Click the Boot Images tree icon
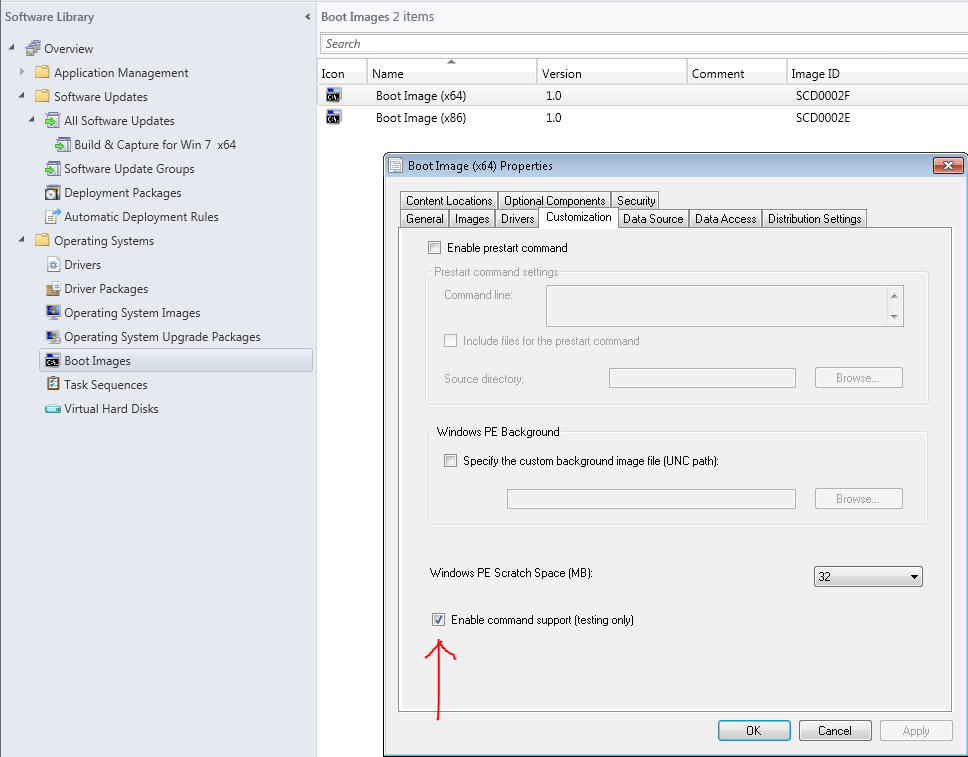Screen dimensions: 968x757 click(52, 361)
